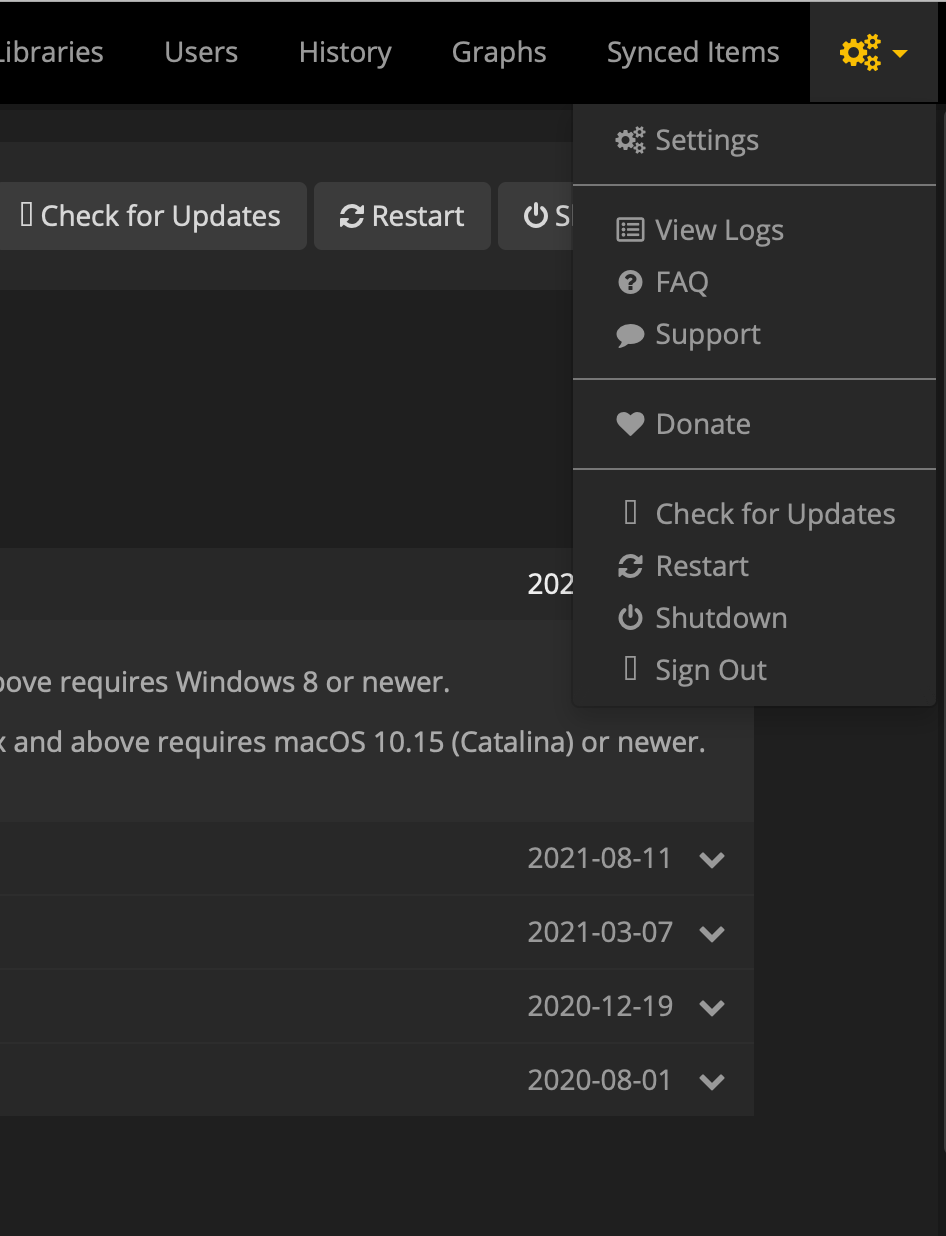Viewport: 946px width, 1236px height.
Task: Go to the Libraries tab
Action: (x=51, y=52)
